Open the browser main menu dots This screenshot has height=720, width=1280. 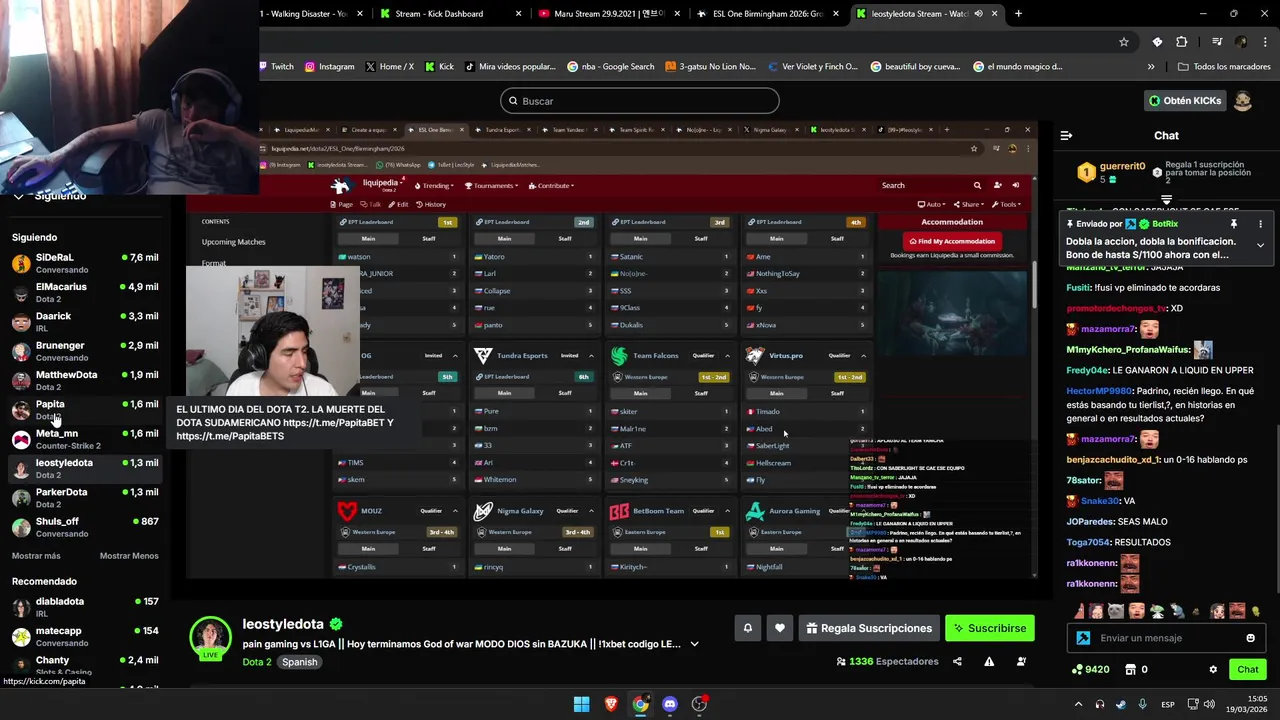point(1265,42)
